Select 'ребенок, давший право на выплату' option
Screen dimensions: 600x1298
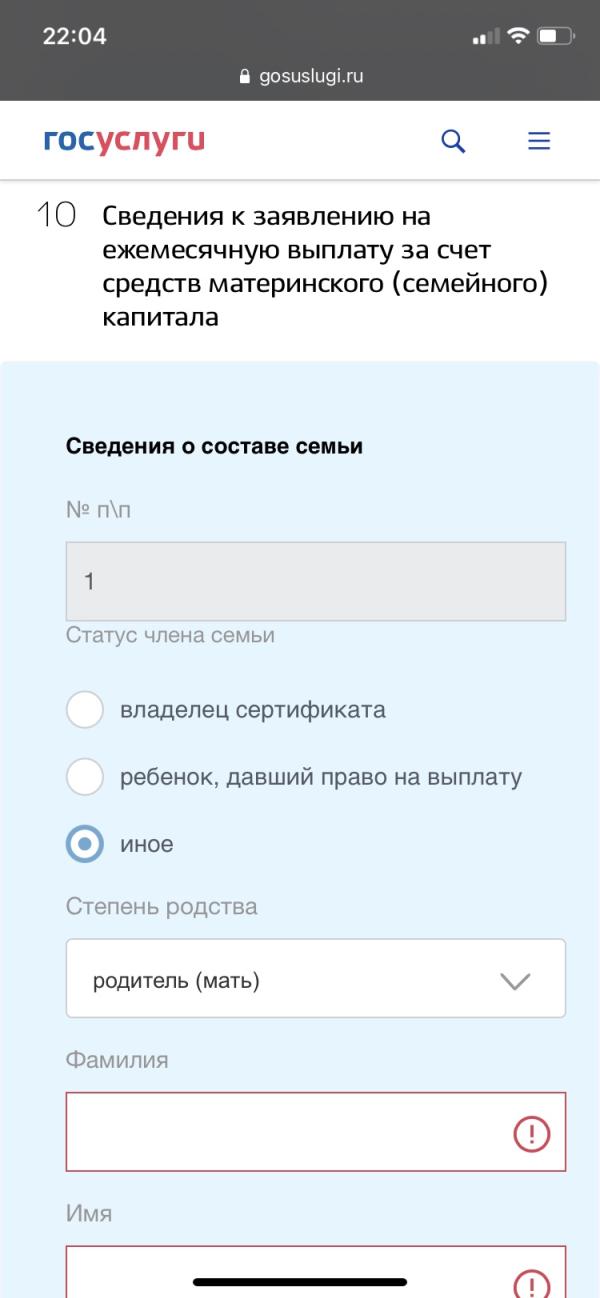(85, 777)
